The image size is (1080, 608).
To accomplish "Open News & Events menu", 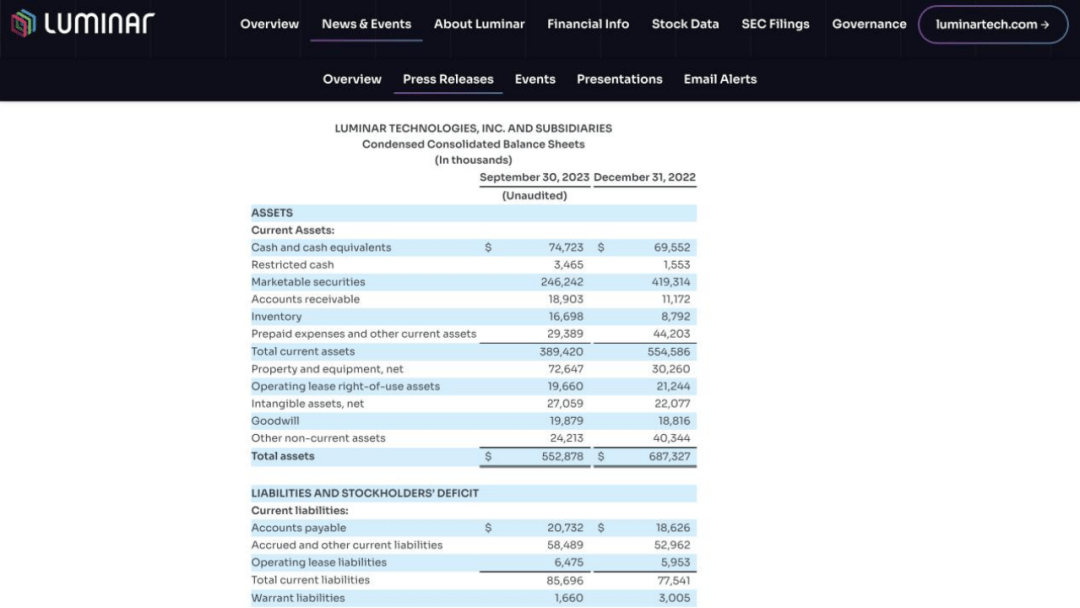I will click(x=366, y=24).
